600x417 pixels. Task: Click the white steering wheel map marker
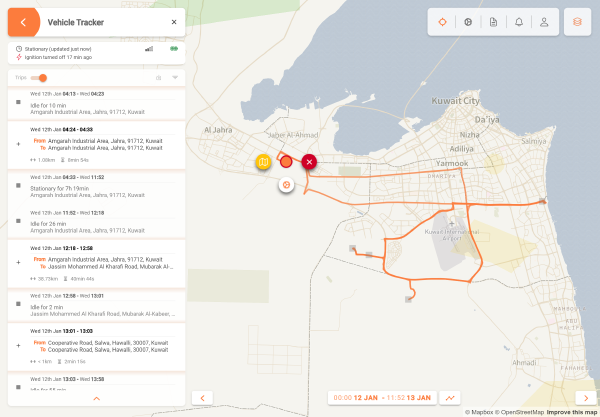click(x=286, y=185)
